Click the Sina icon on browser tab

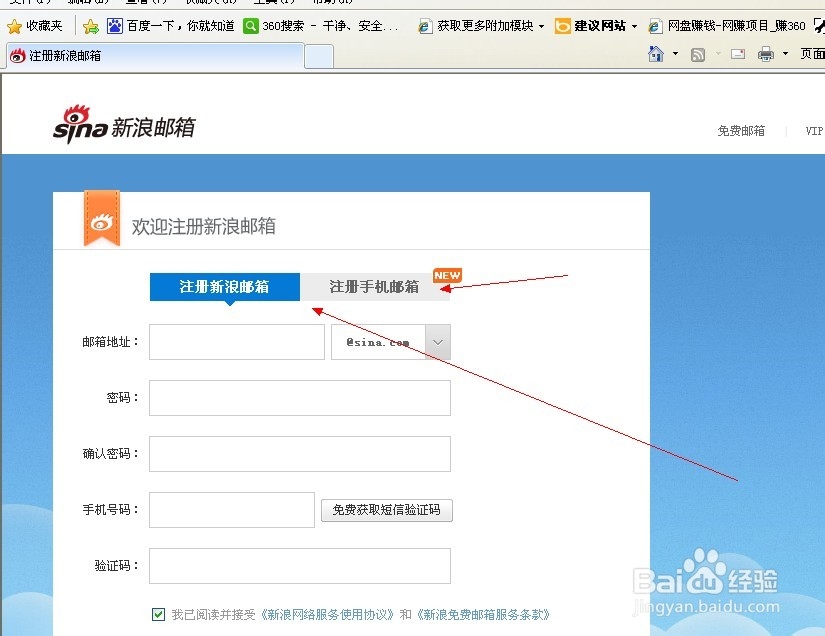(17, 55)
